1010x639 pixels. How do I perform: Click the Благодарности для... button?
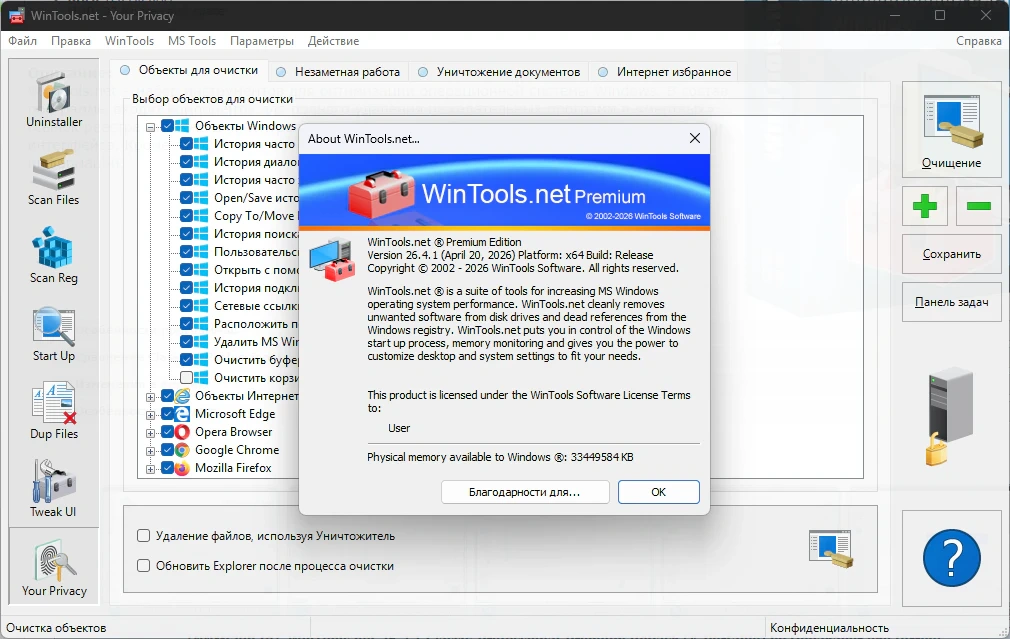pyautogui.click(x=525, y=492)
